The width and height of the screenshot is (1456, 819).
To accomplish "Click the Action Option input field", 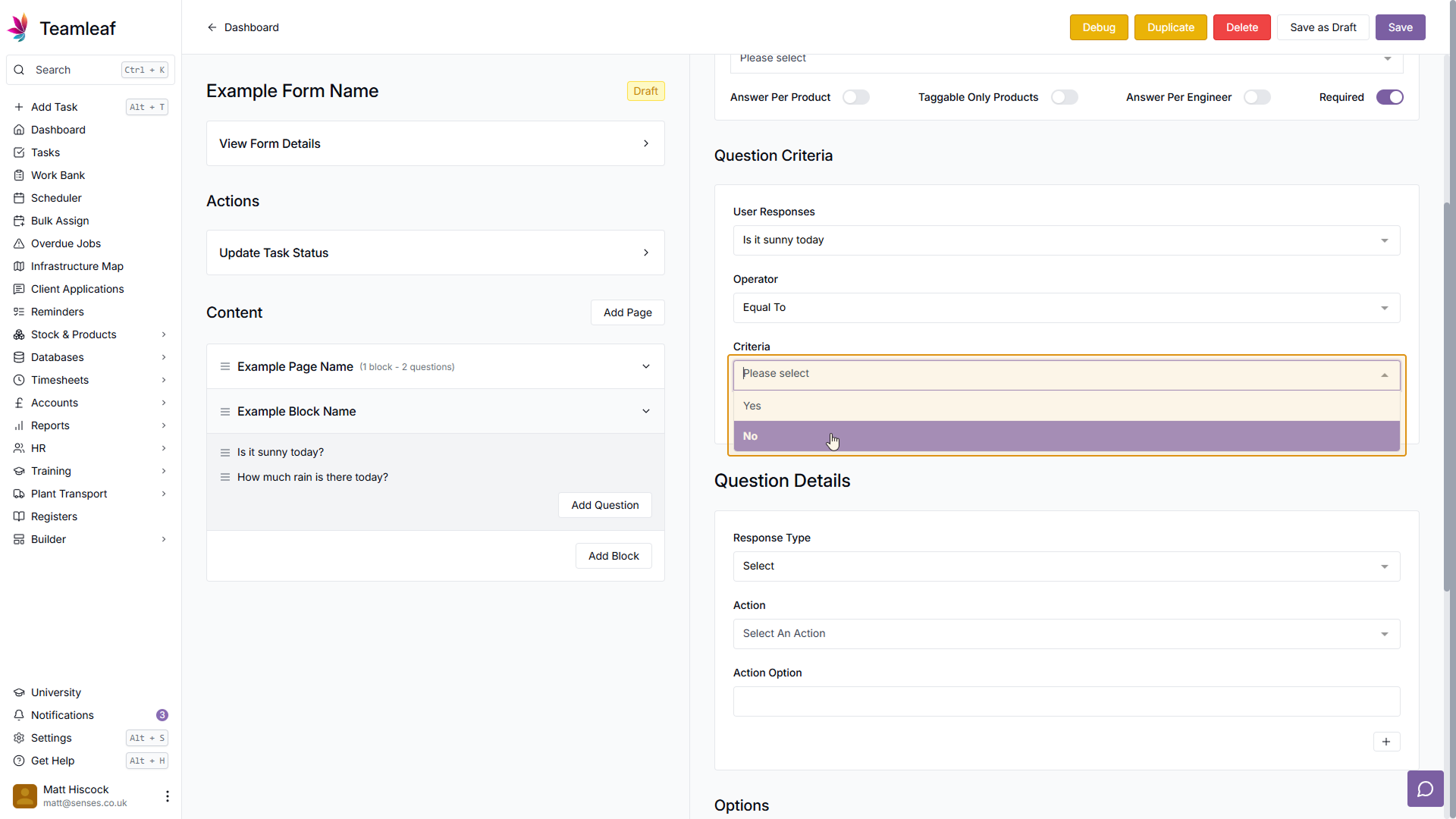I will pyautogui.click(x=1065, y=701).
